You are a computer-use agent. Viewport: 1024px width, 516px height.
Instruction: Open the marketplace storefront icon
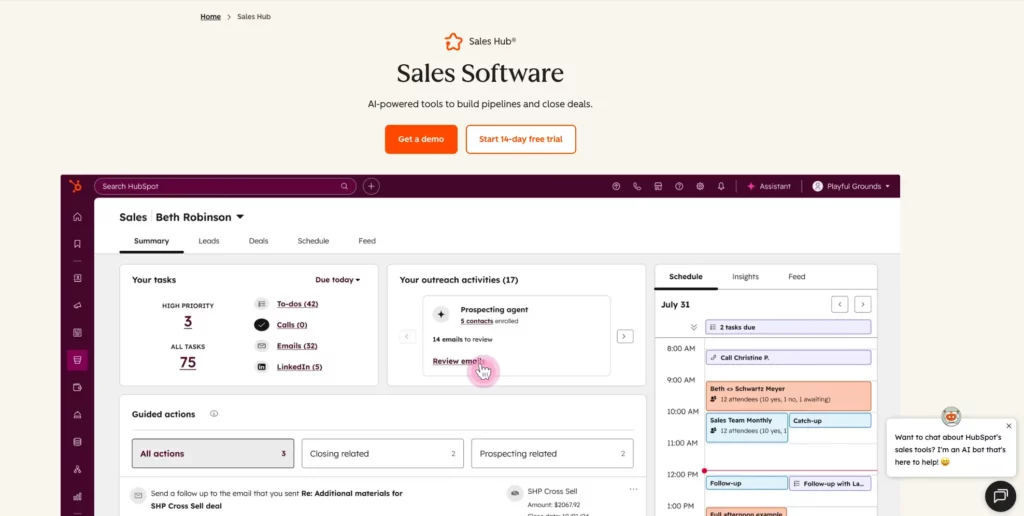658,186
